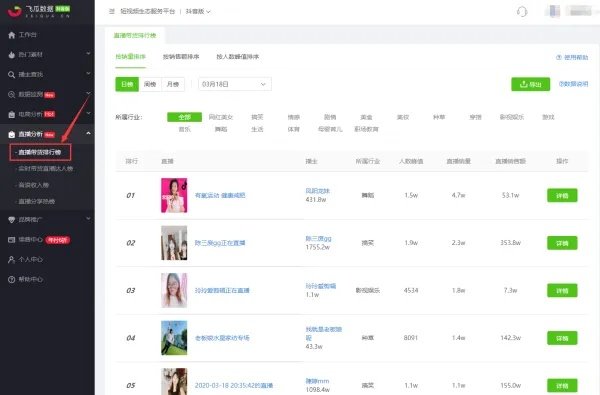Open the 使用帮助 link
Viewport: 600px width, 395px height.
point(572,57)
